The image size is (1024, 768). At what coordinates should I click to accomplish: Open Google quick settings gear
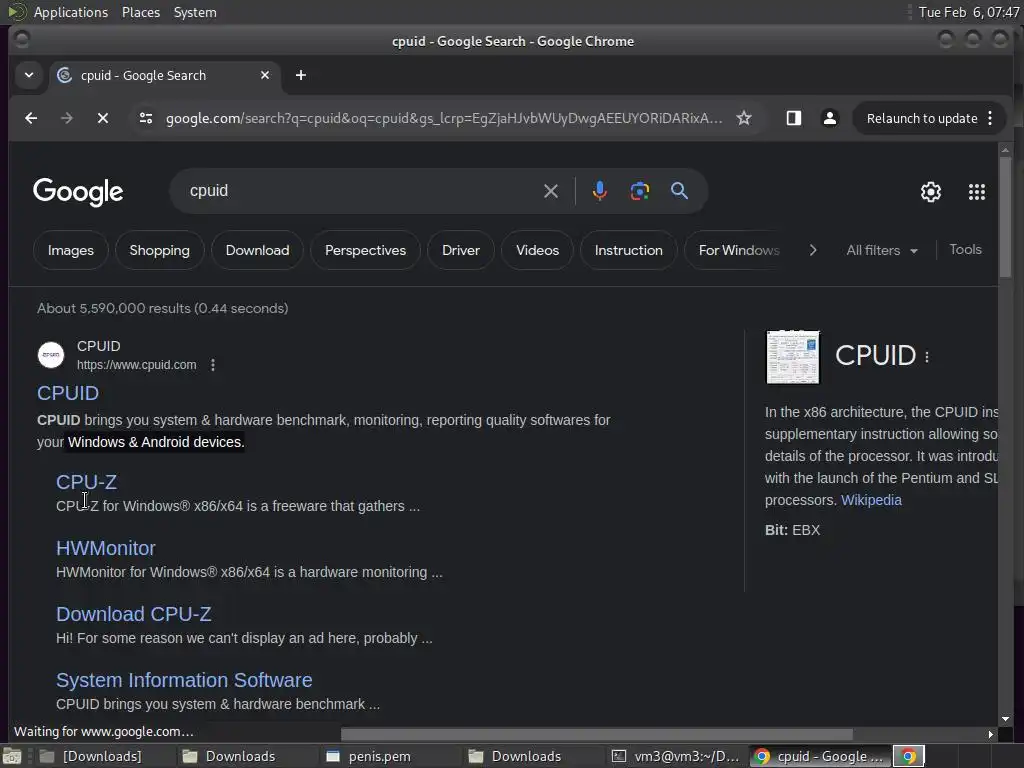pos(931,192)
